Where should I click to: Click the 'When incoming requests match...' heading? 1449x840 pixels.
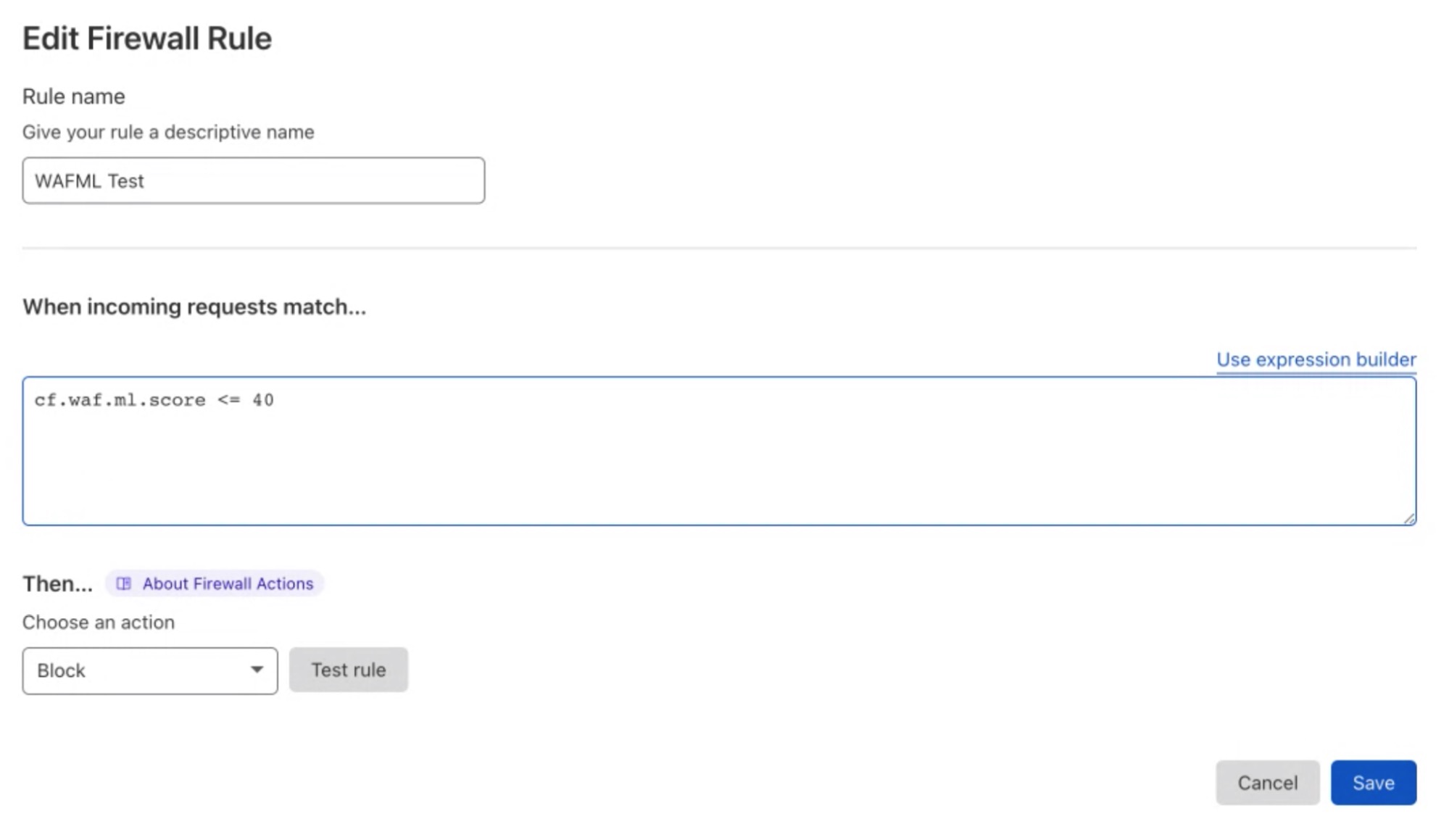click(x=194, y=307)
